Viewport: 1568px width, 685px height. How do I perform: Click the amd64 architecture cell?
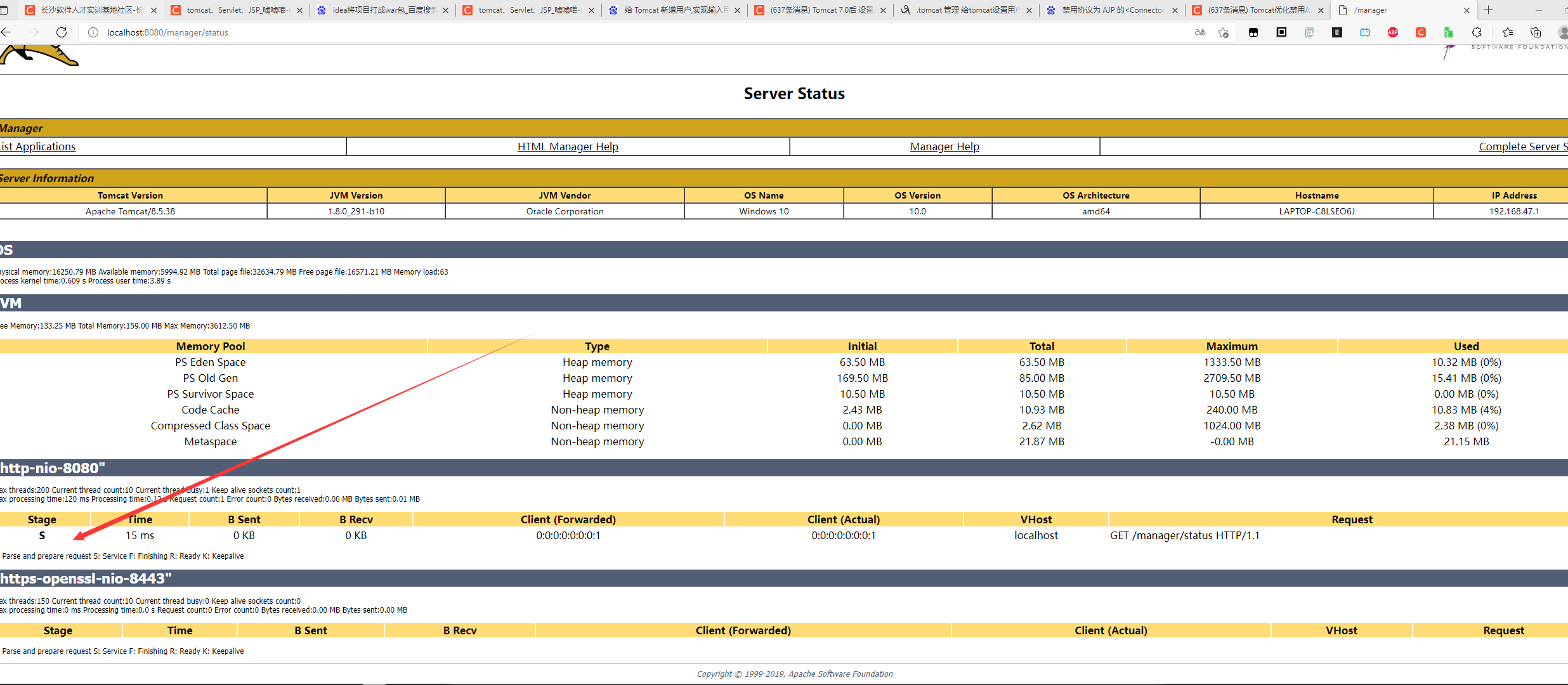pyautogui.click(x=1096, y=211)
